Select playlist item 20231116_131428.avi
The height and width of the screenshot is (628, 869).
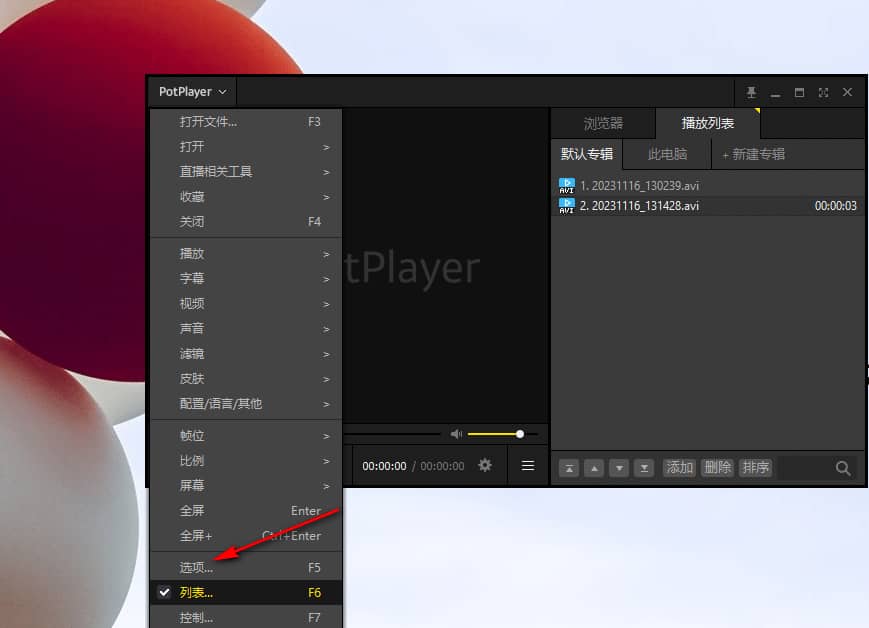point(708,206)
